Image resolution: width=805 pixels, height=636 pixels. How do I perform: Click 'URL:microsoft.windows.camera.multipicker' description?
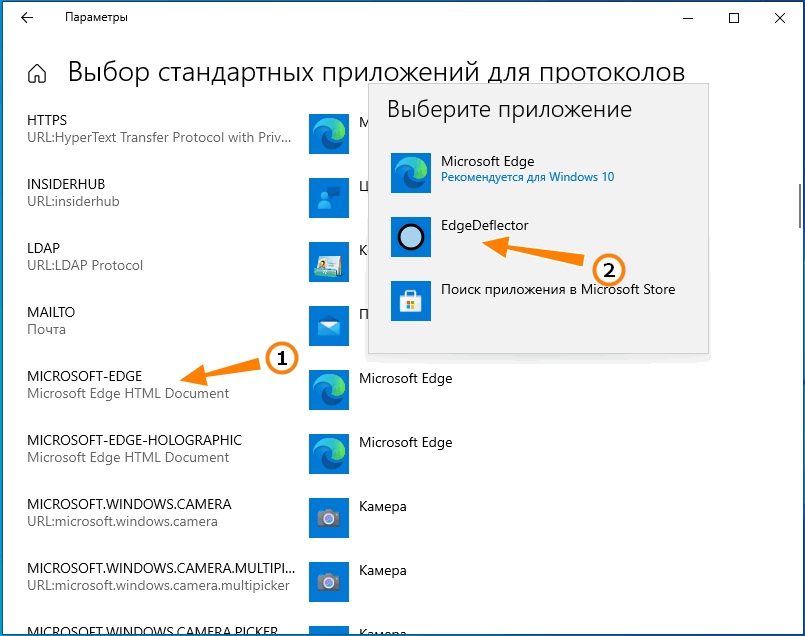tap(158, 586)
